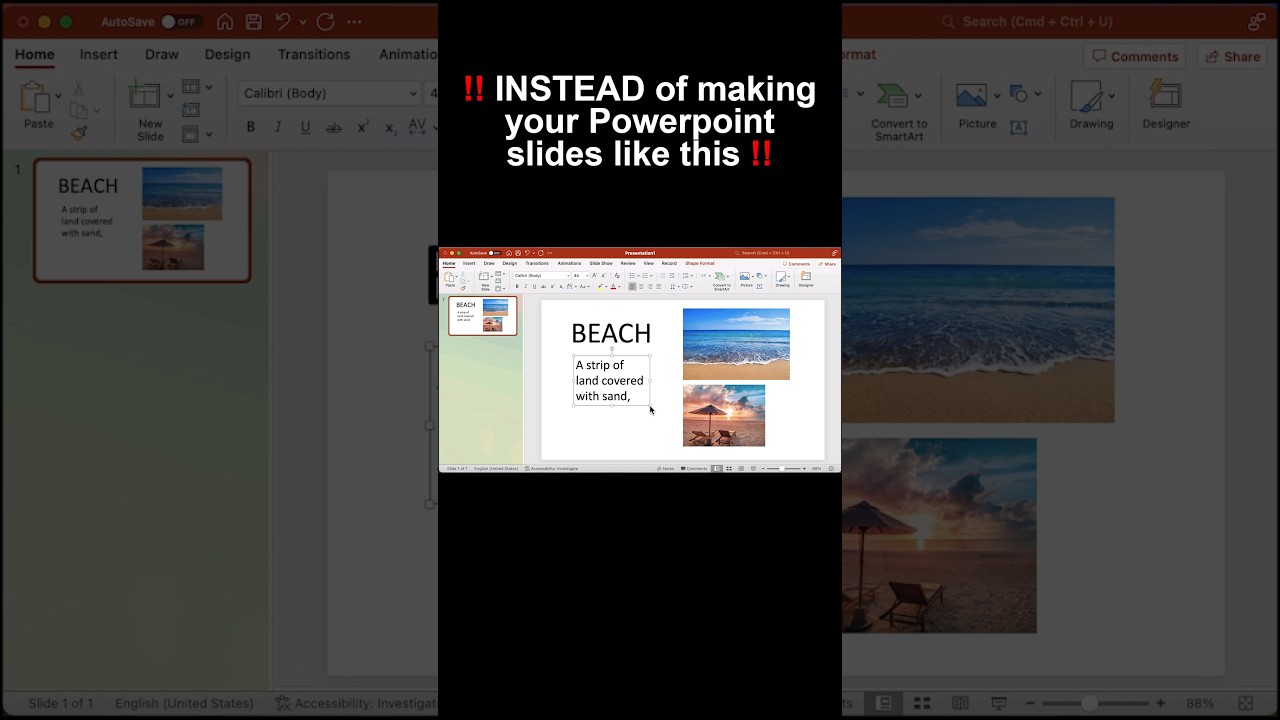
Task: Click the Picture icon in the small center window
Action: pos(745,276)
